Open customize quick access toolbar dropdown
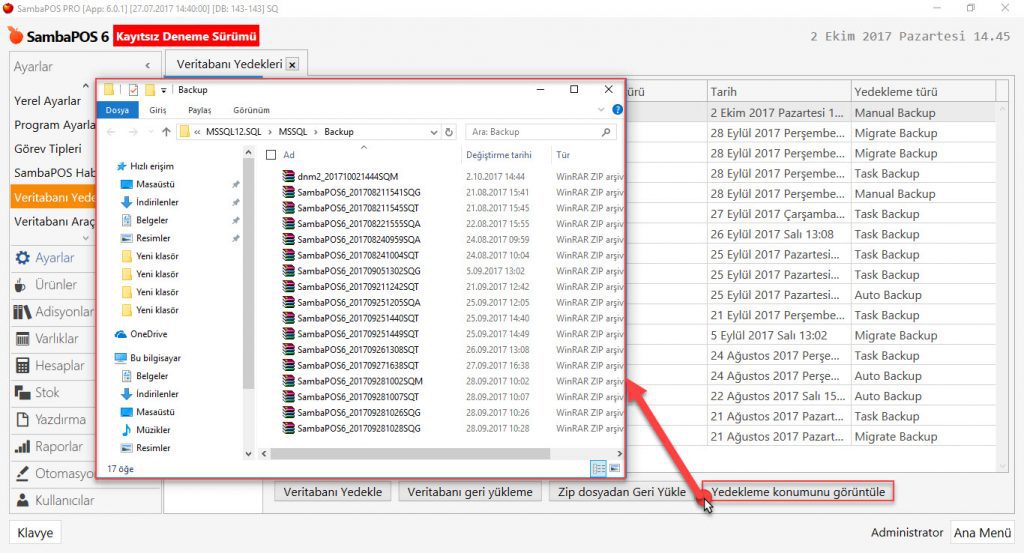The height and width of the screenshot is (553, 1024). point(163,90)
